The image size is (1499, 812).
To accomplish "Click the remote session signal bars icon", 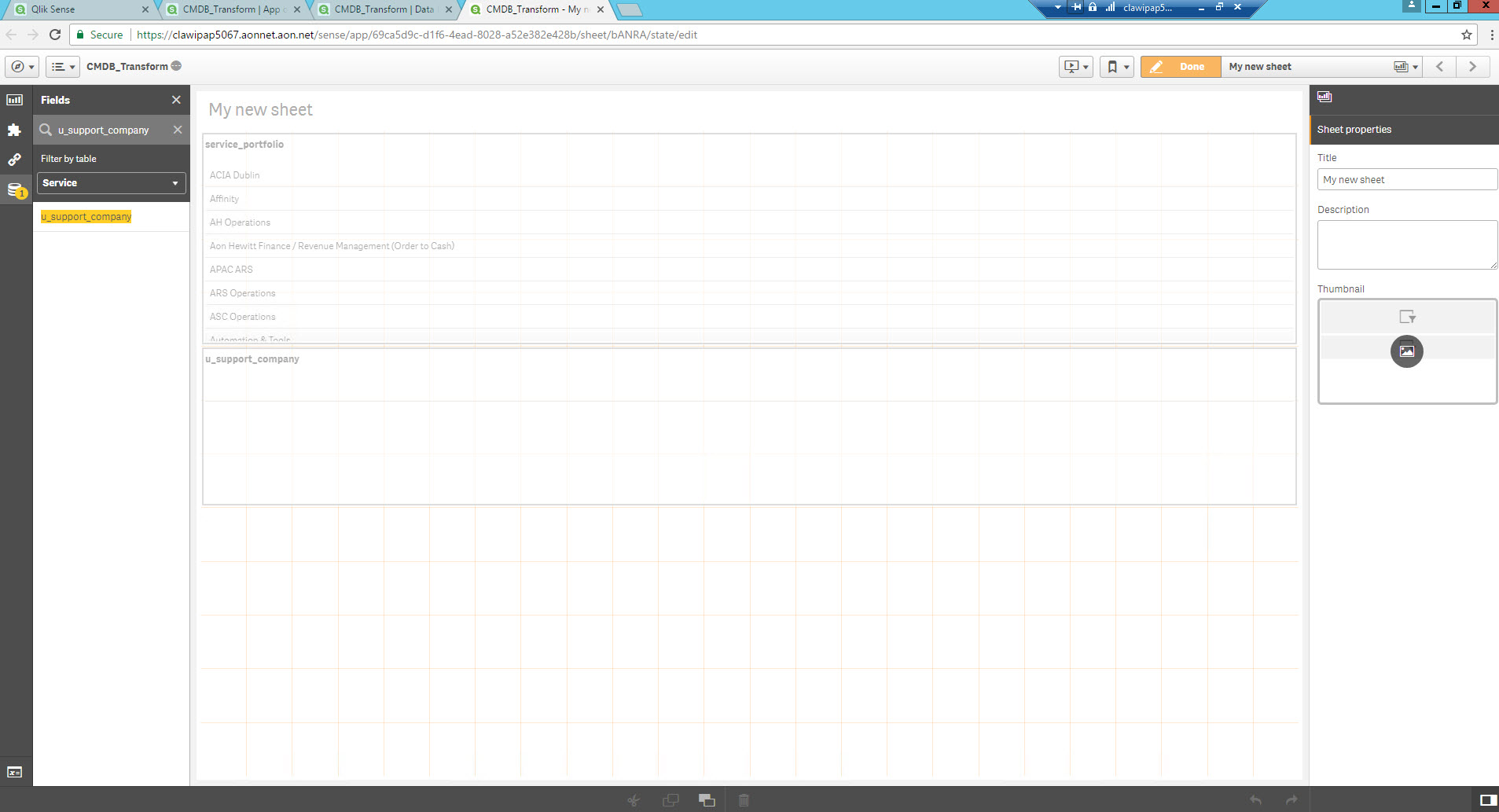I will pos(1110,7).
